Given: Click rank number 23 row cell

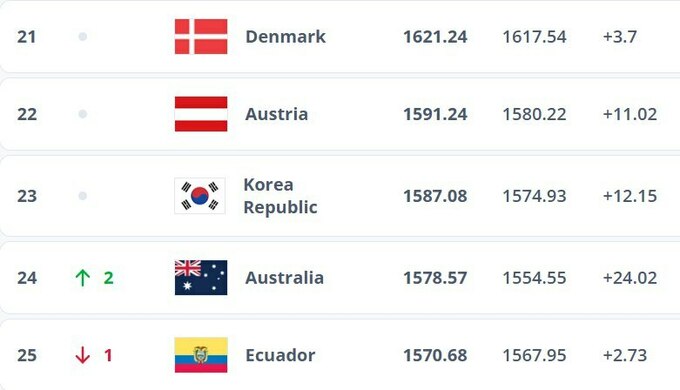Looking at the screenshot, I should coord(26,196).
